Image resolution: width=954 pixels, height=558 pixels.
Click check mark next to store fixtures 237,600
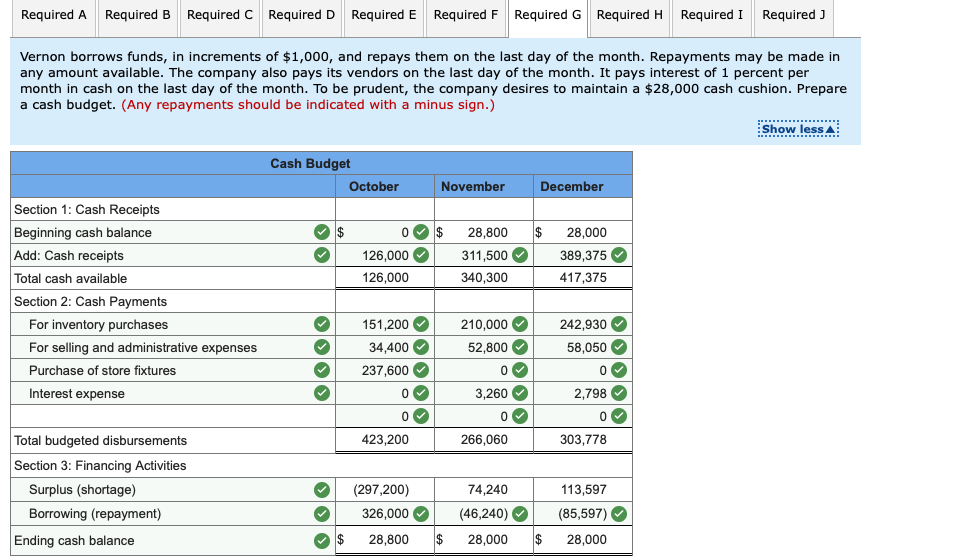[x=420, y=370]
